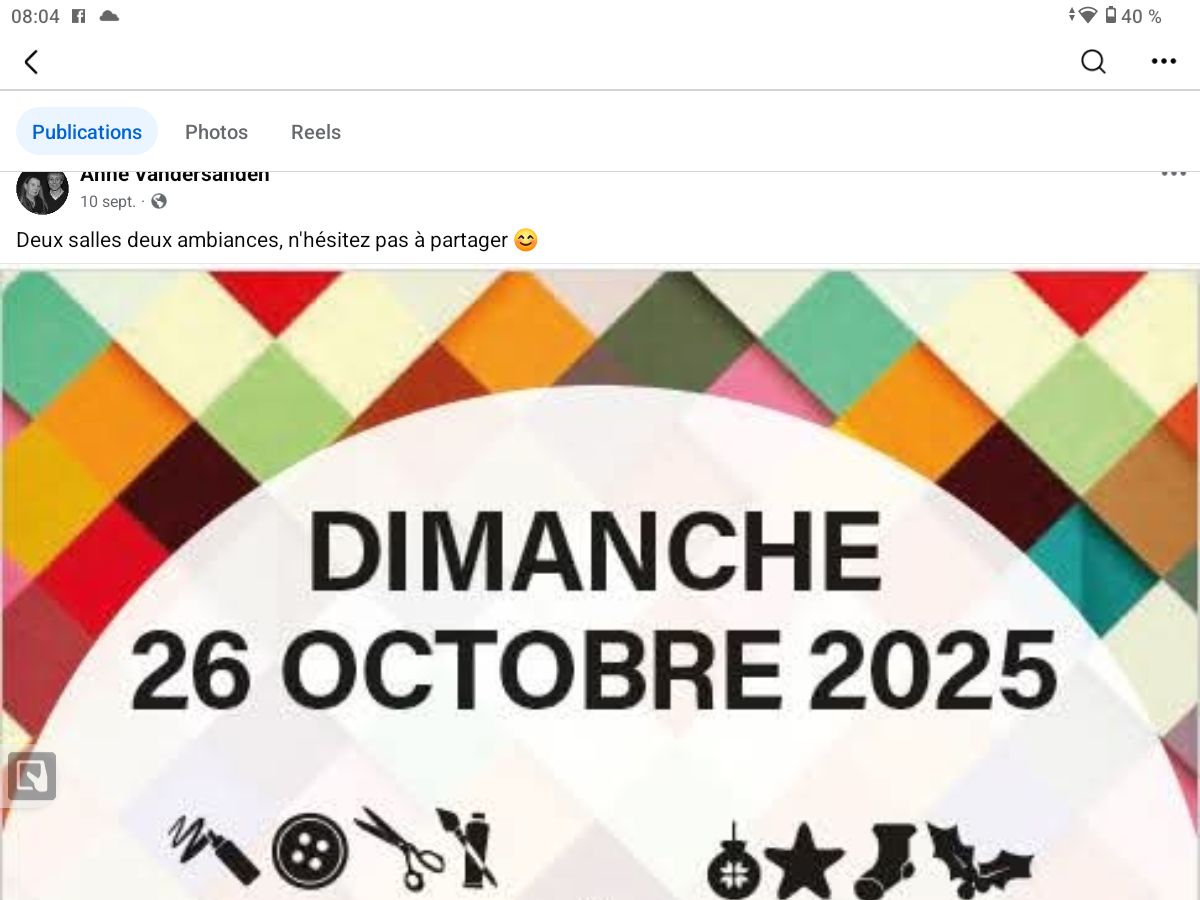The height and width of the screenshot is (900, 1200).
Task: Tap cloud icon in status bar
Action: click(109, 16)
